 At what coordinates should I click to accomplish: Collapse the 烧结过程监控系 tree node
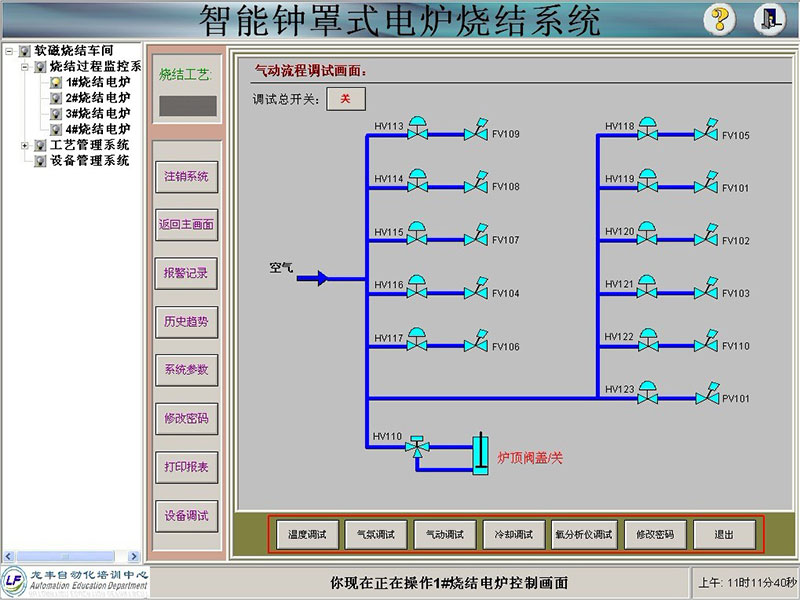[25, 66]
